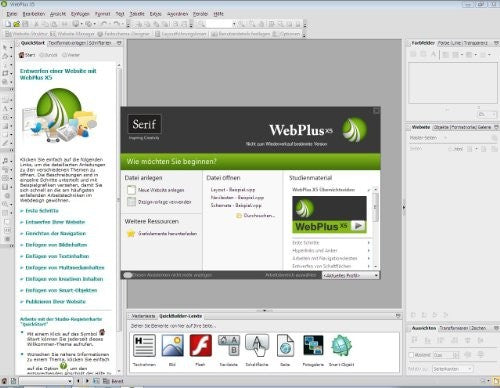Click the Navigation bar QuickBuilder icon
This screenshot has width=500, height=388.
229,346
